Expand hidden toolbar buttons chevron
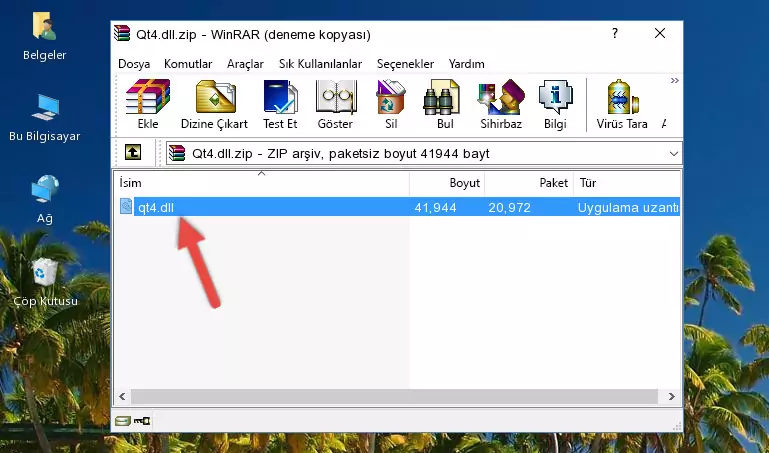Image resolution: width=769 pixels, height=453 pixels. click(675, 80)
